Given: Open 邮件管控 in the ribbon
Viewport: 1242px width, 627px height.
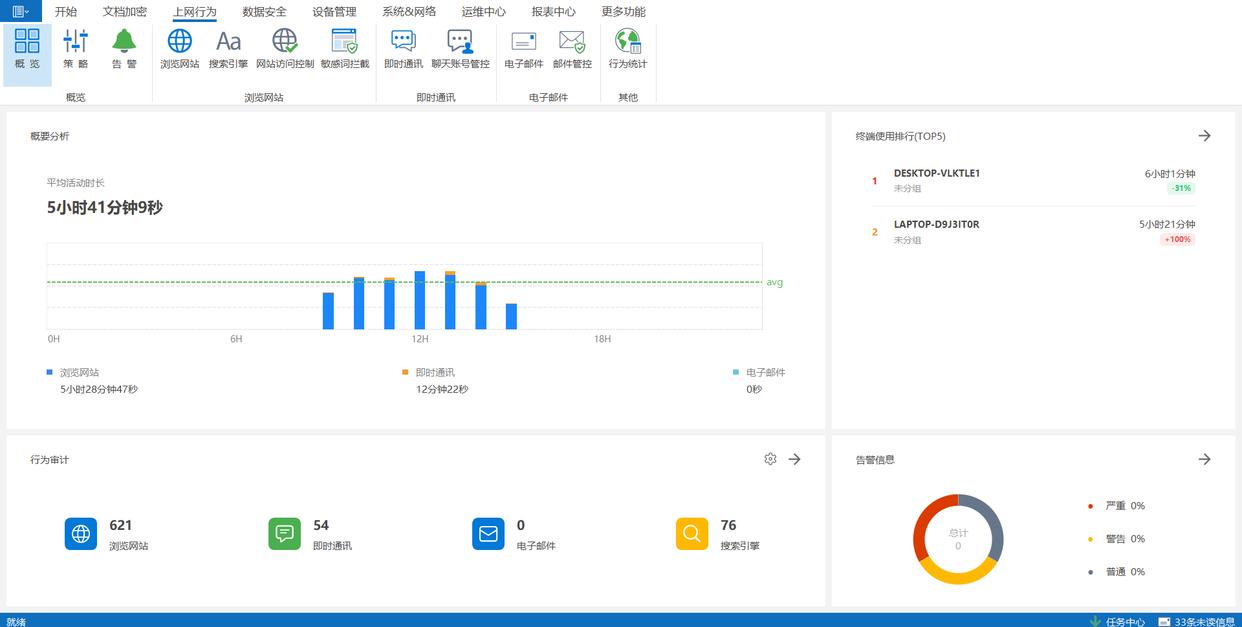Looking at the screenshot, I should [572, 48].
